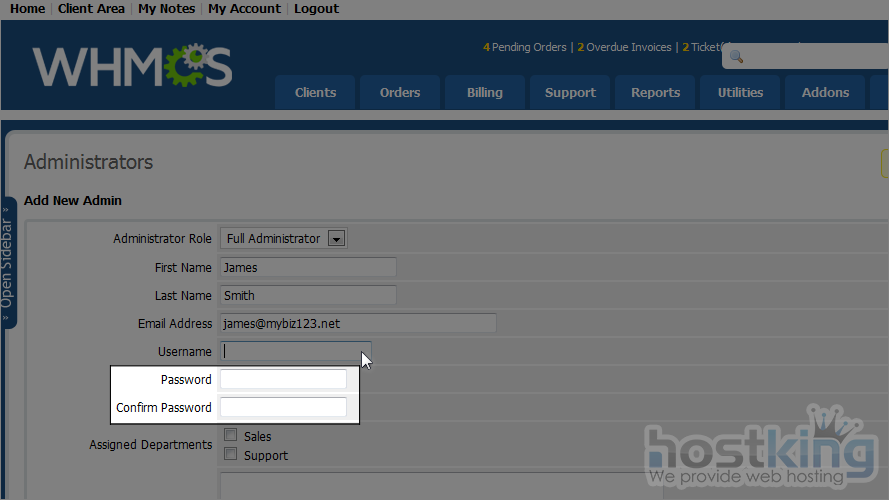889x500 pixels.
Task: Open the Client Area link
Action: click(91, 9)
